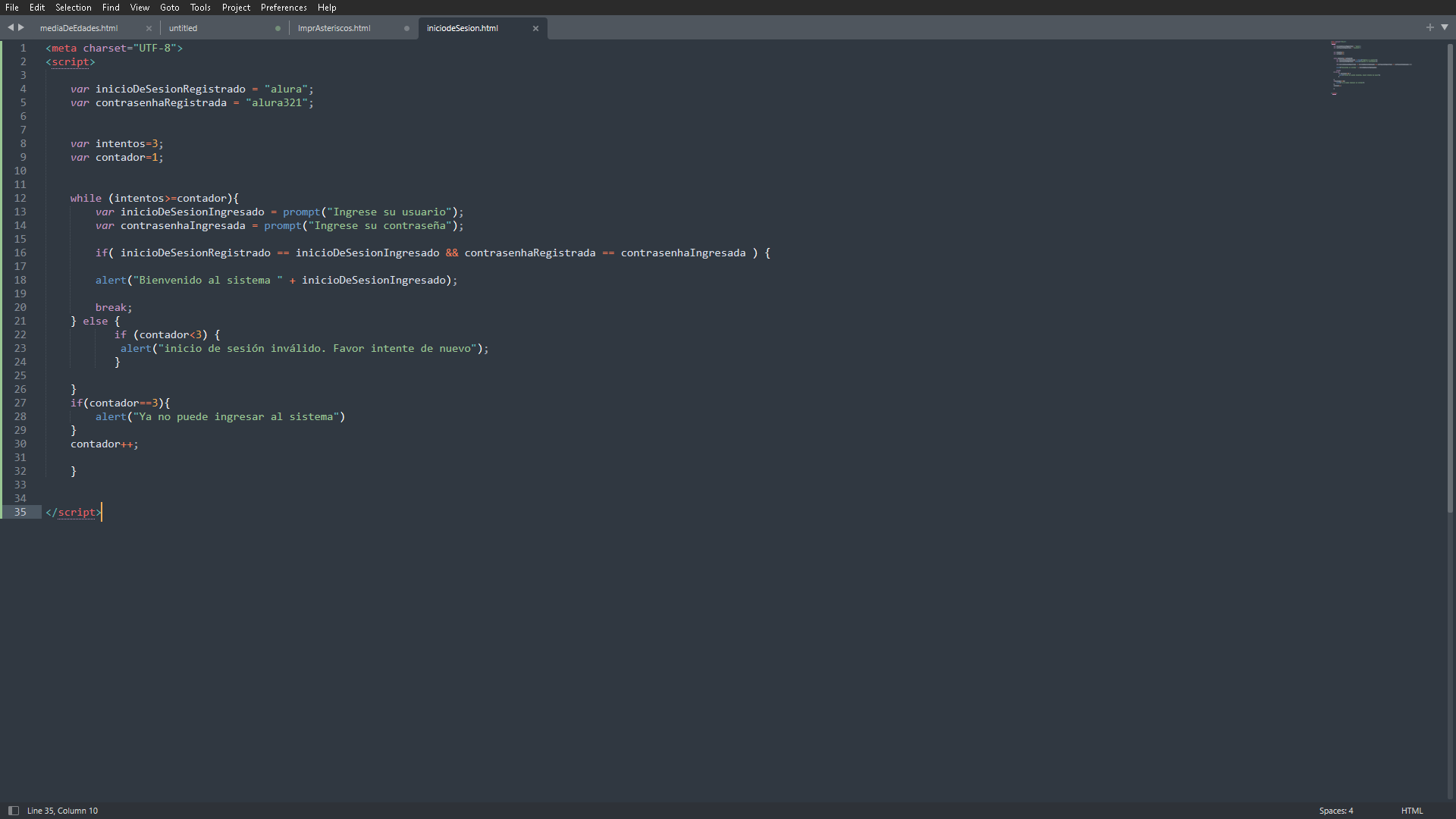Image resolution: width=1456 pixels, height=819 pixels.
Task: Click line number 12 in gutter
Action: point(20,198)
